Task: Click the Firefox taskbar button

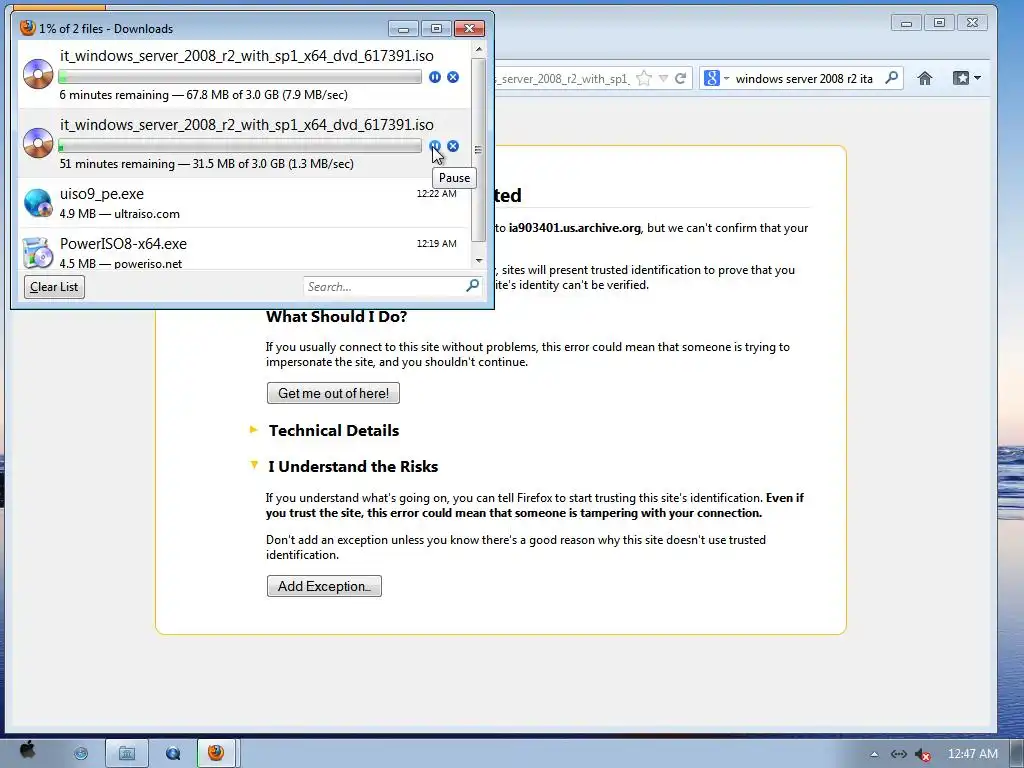Action: [216, 753]
